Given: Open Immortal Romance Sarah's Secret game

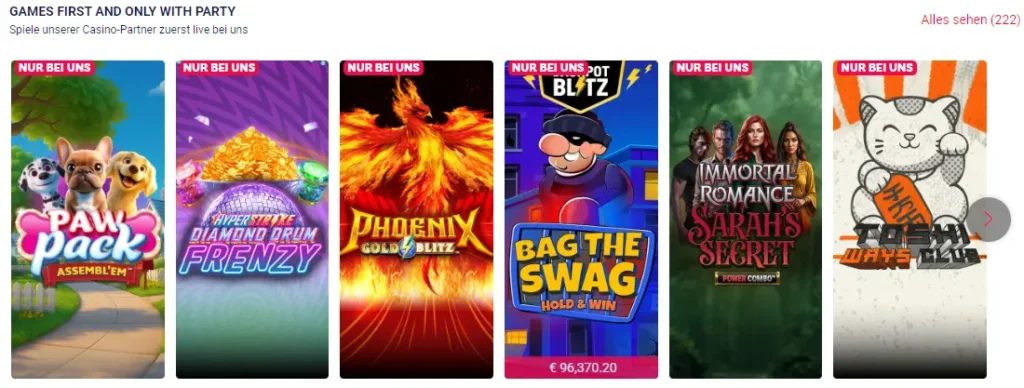Looking at the screenshot, I should click(745, 219).
